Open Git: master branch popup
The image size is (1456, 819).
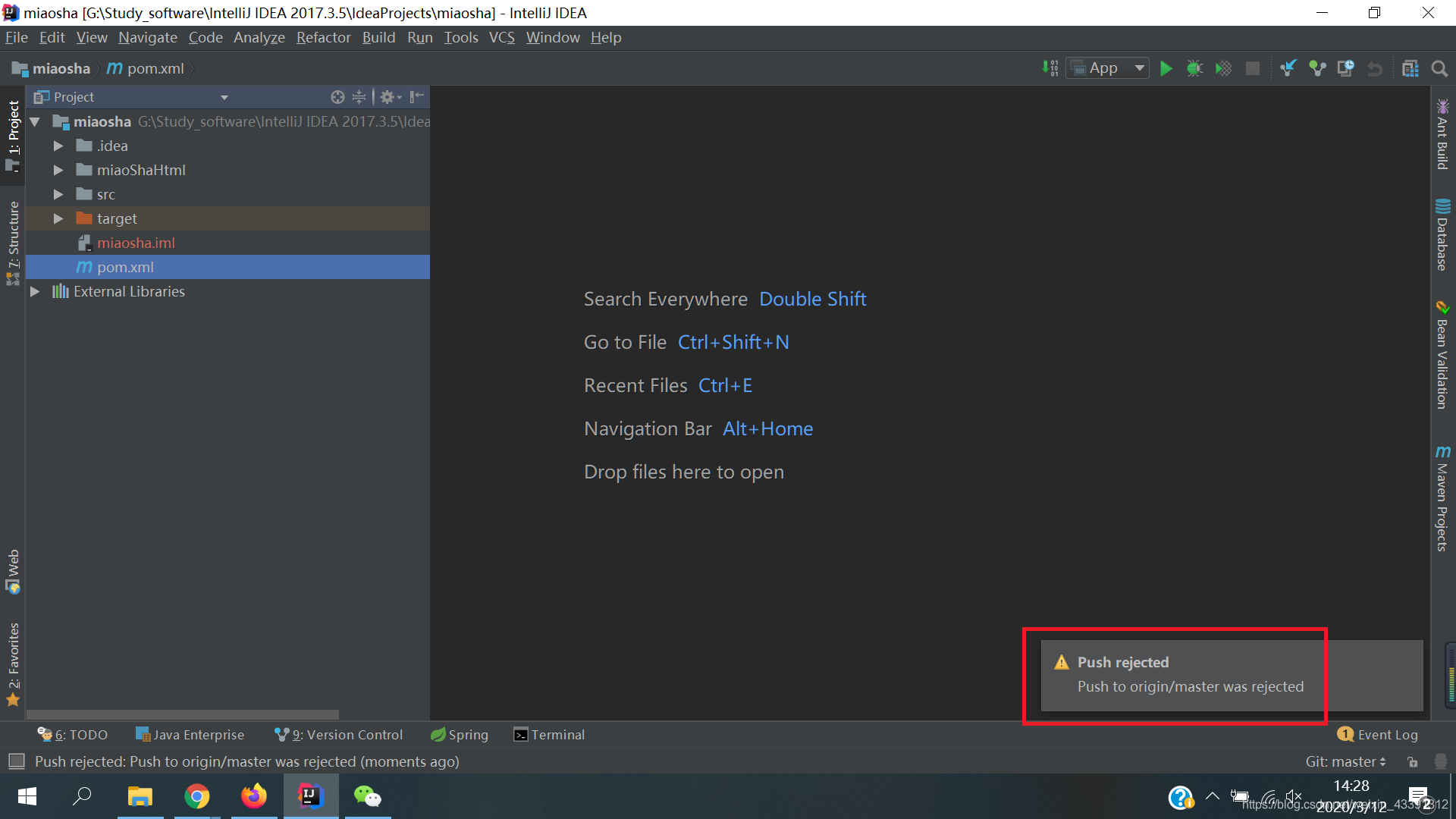[1346, 761]
